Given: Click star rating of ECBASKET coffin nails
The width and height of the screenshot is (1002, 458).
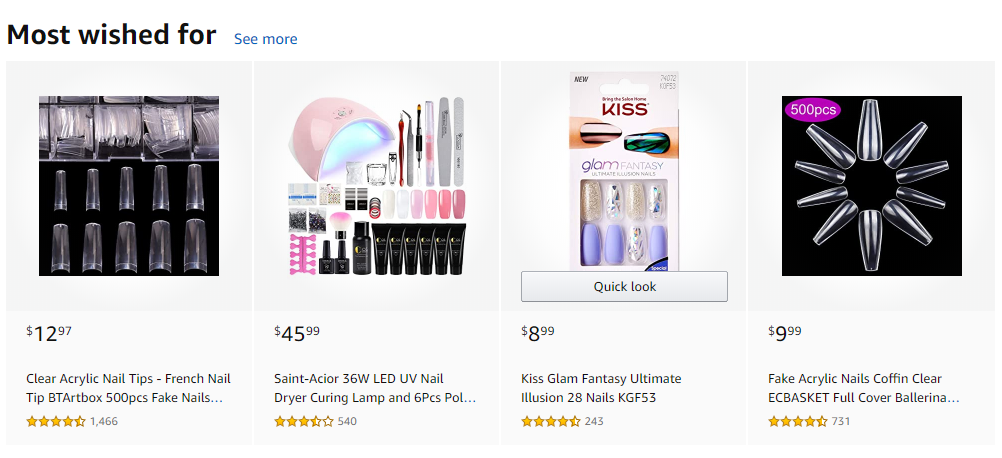Looking at the screenshot, I should (x=798, y=422).
